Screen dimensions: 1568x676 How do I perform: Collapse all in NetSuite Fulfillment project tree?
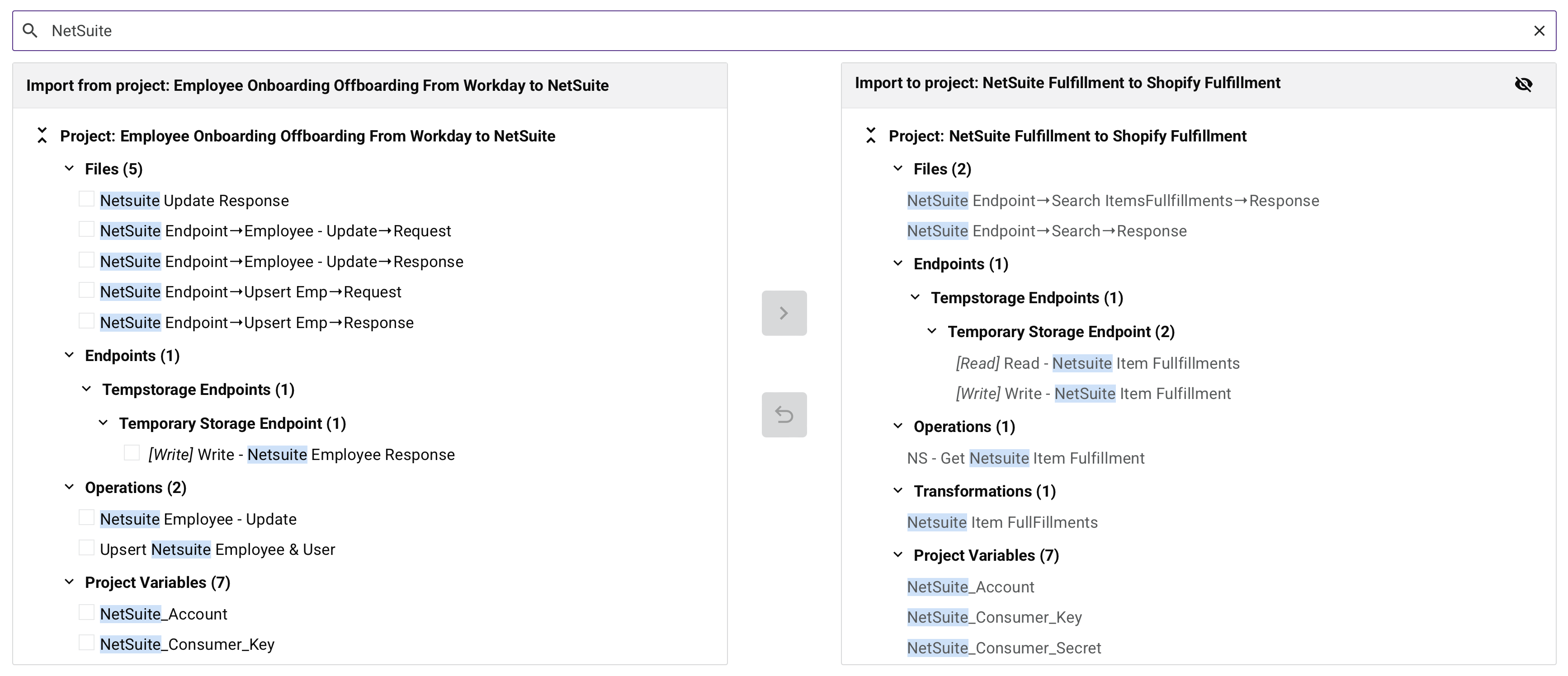point(870,135)
